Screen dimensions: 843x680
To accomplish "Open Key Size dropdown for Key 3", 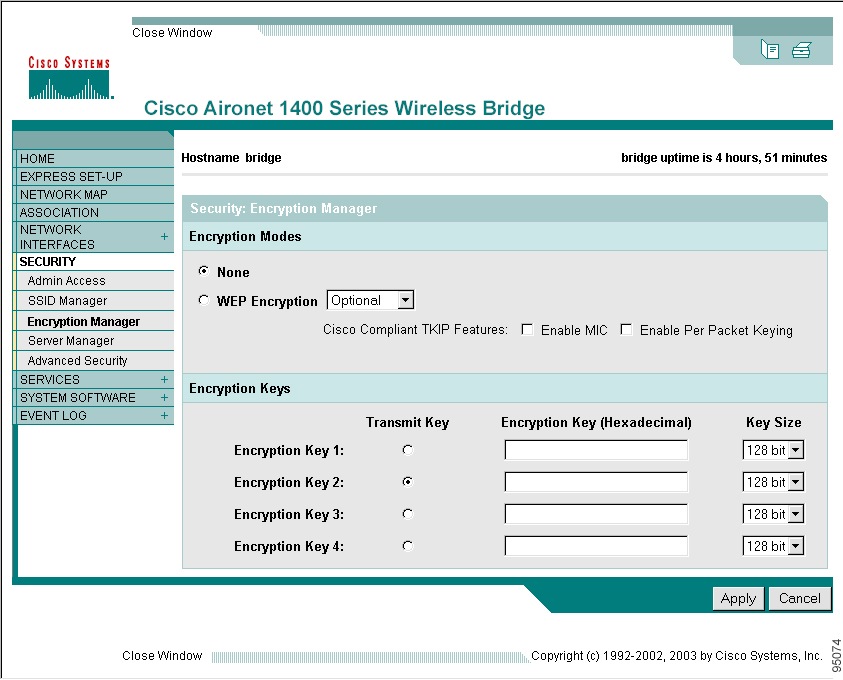I will 773,514.
